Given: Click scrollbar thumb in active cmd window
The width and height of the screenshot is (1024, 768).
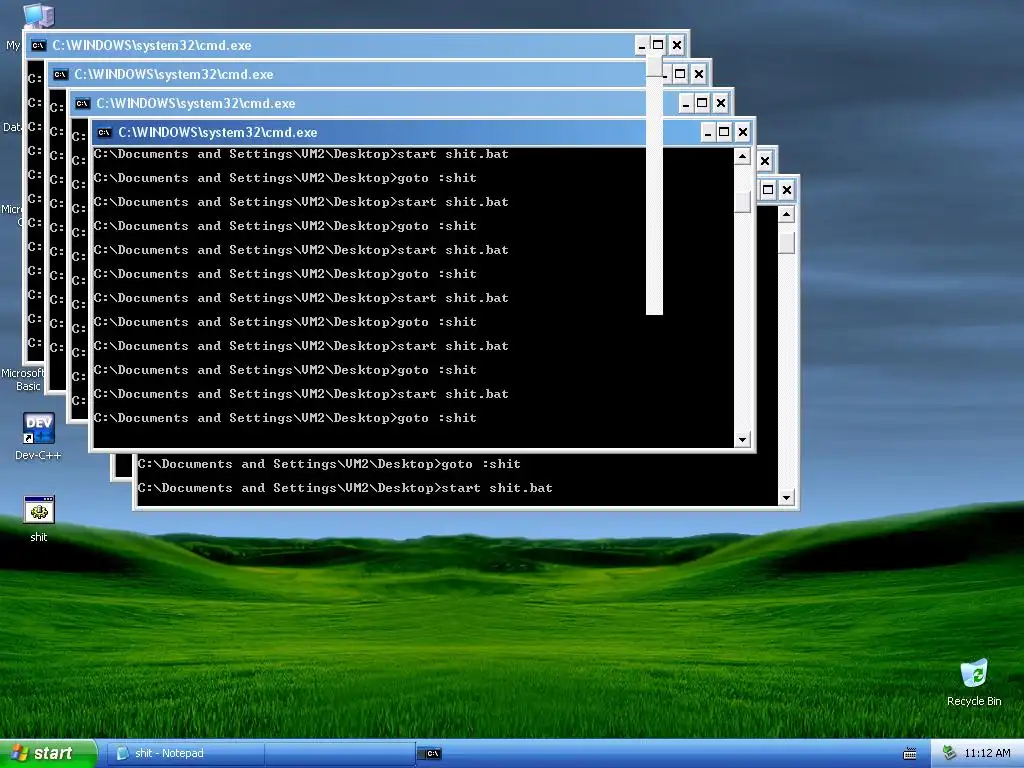Looking at the screenshot, I should pyautogui.click(x=742, y=202).
